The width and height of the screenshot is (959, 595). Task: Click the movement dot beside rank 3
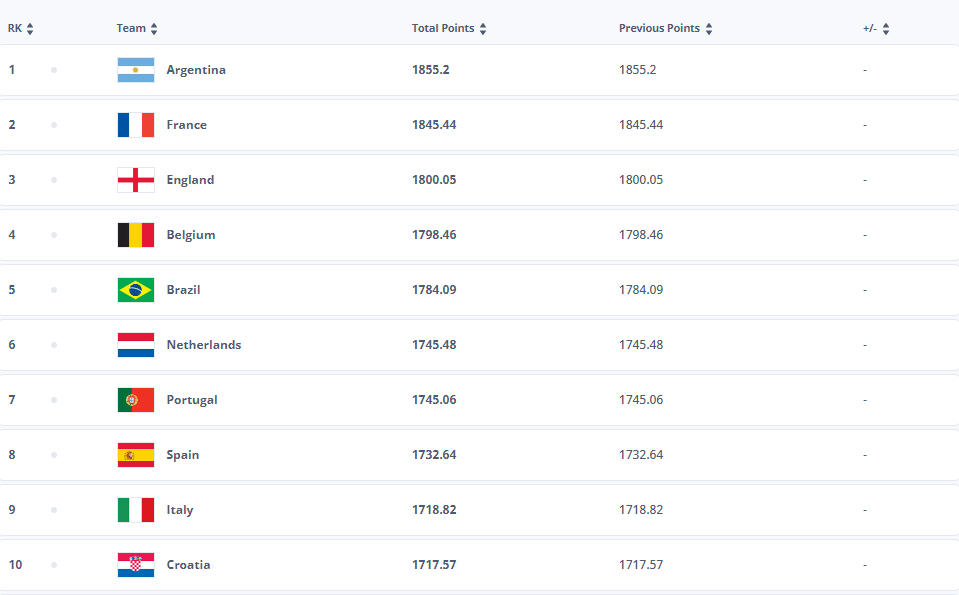pos(54,180)
